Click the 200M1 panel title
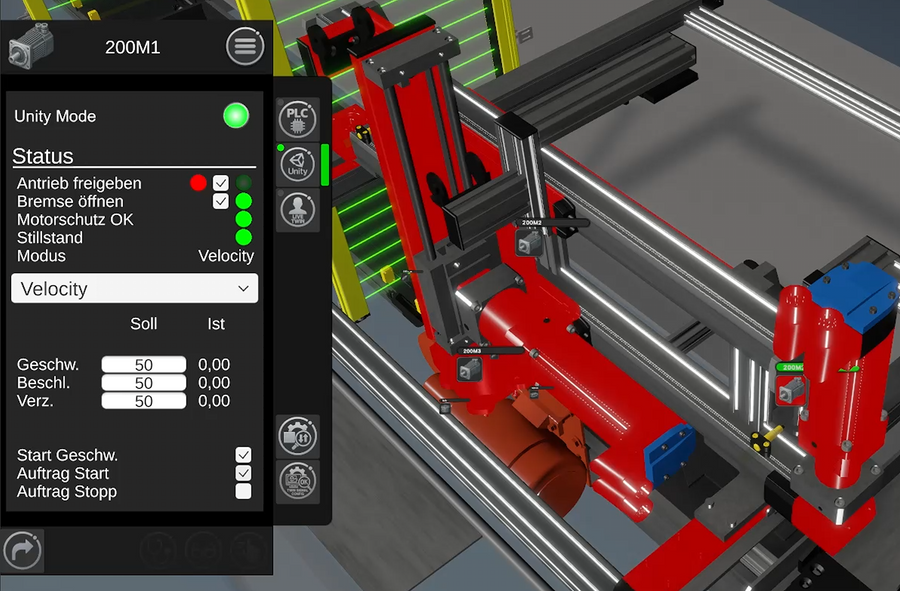The width and height of the screenshot is (900, 591). (133, 47)
